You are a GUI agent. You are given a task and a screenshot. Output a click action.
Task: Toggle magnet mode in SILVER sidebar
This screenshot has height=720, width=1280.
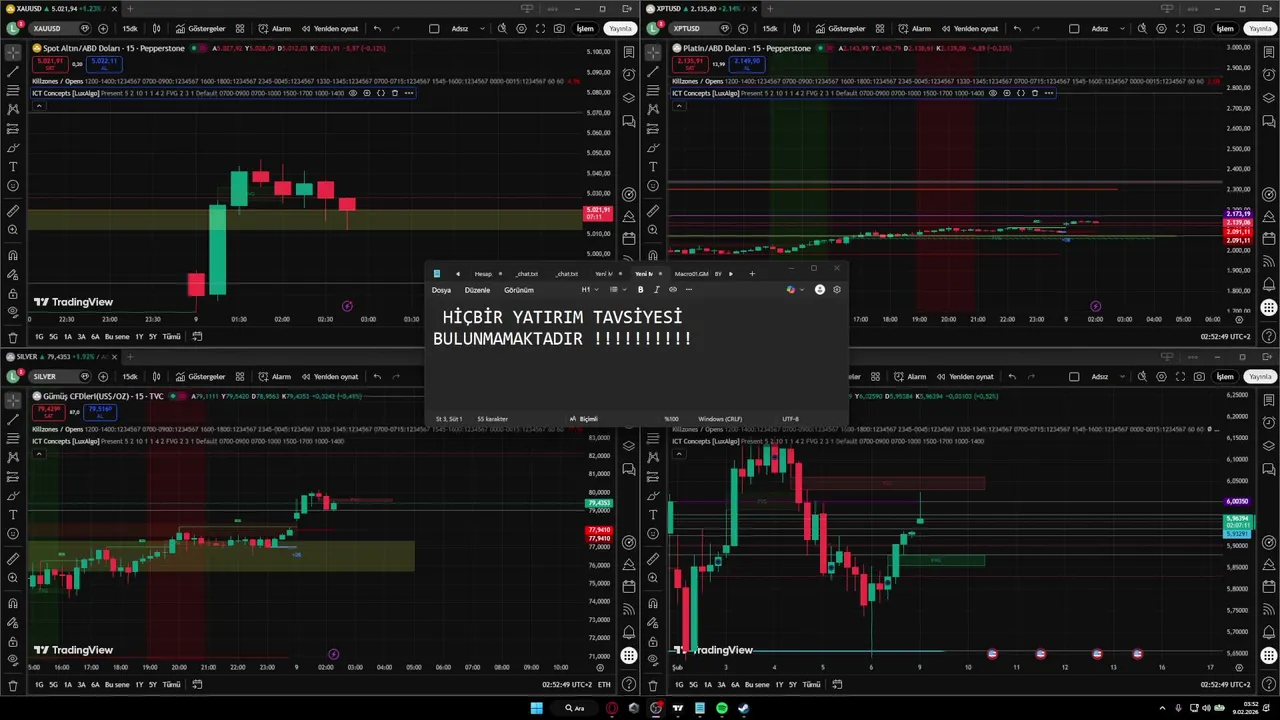(x=13, y=603)
